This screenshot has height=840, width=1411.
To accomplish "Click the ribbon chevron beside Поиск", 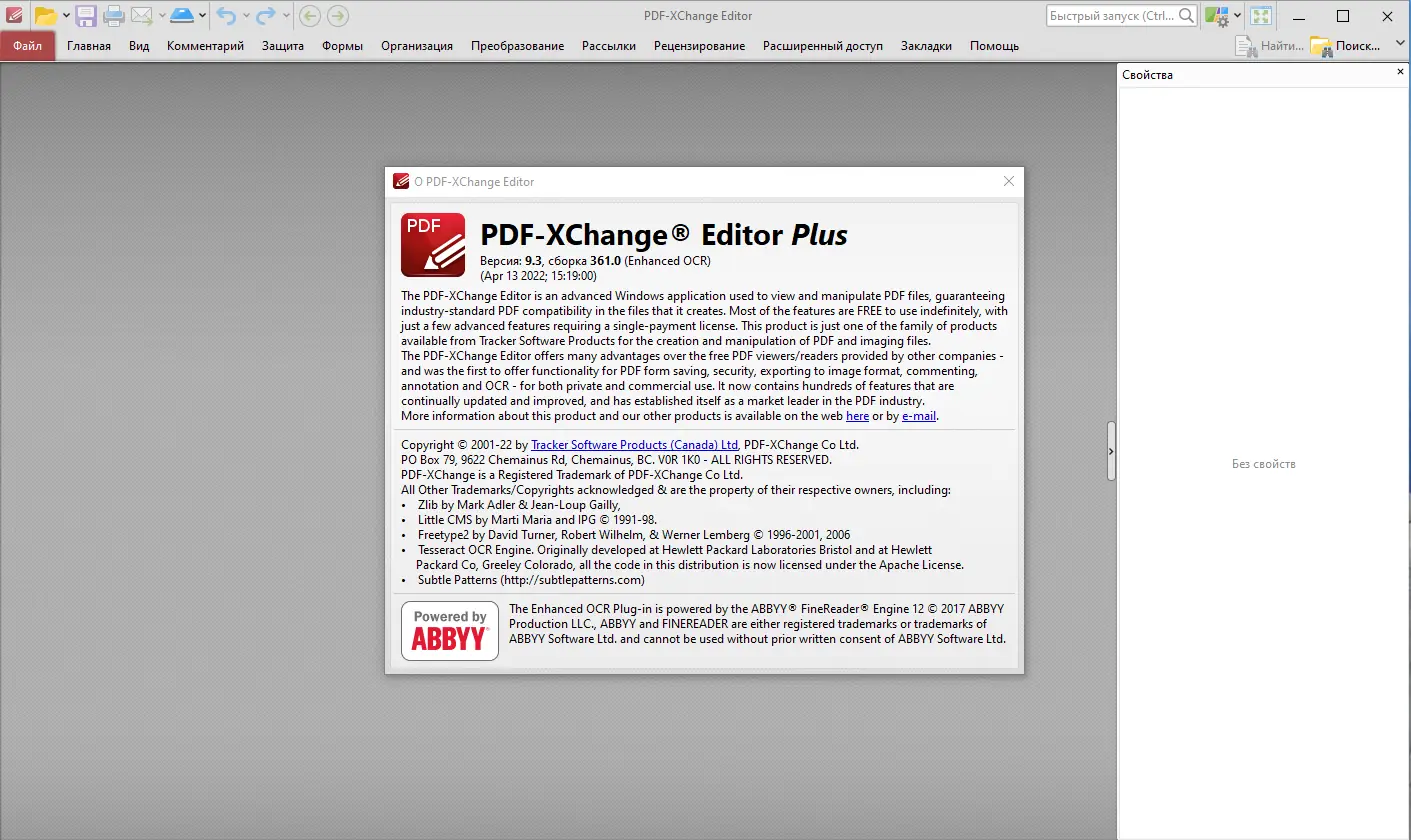I will 1400,45.
